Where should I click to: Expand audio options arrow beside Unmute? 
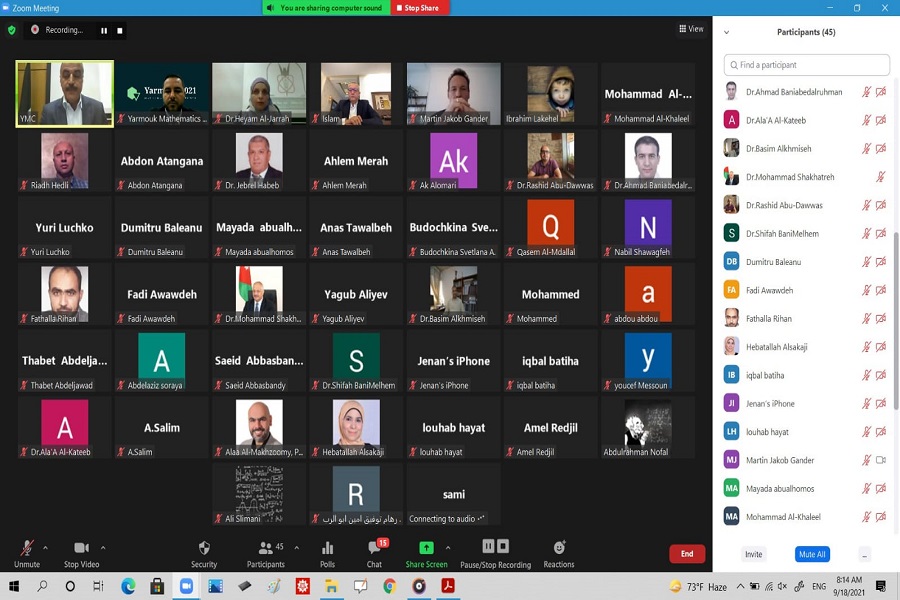[46, 547]
